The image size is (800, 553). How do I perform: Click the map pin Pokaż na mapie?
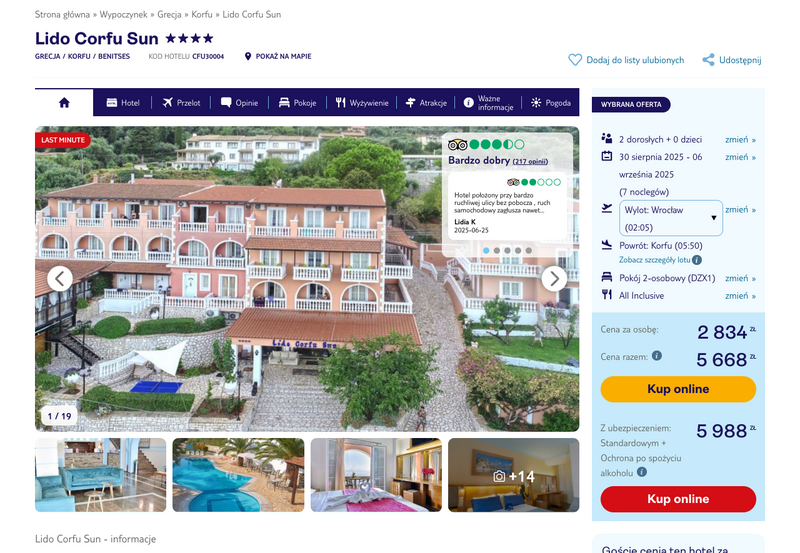[248, 56]
